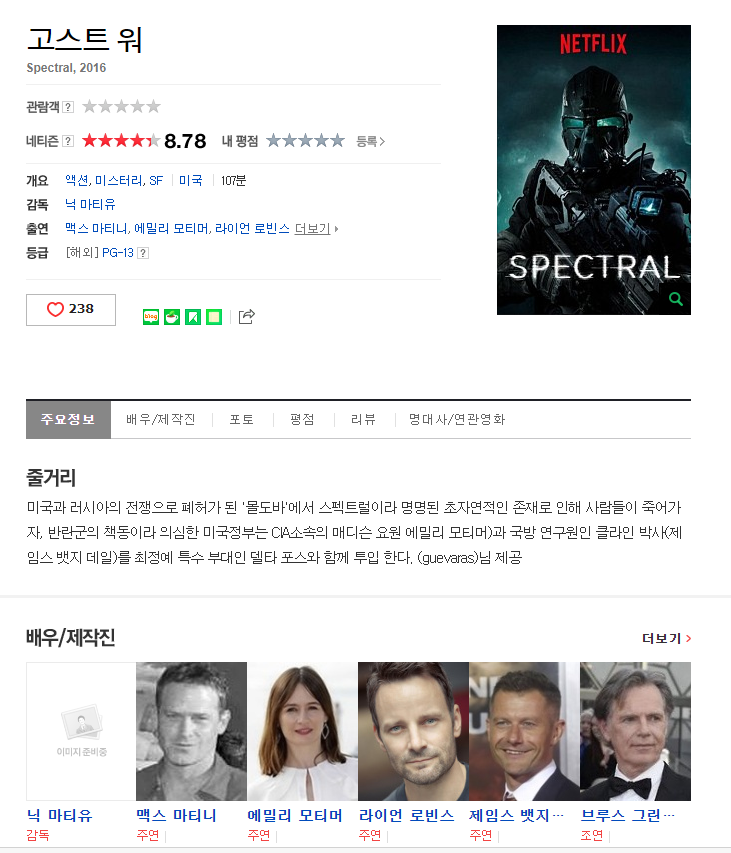731x853 pixels.
Task: Open the 리뷰 tab
Action: (363, 419)
